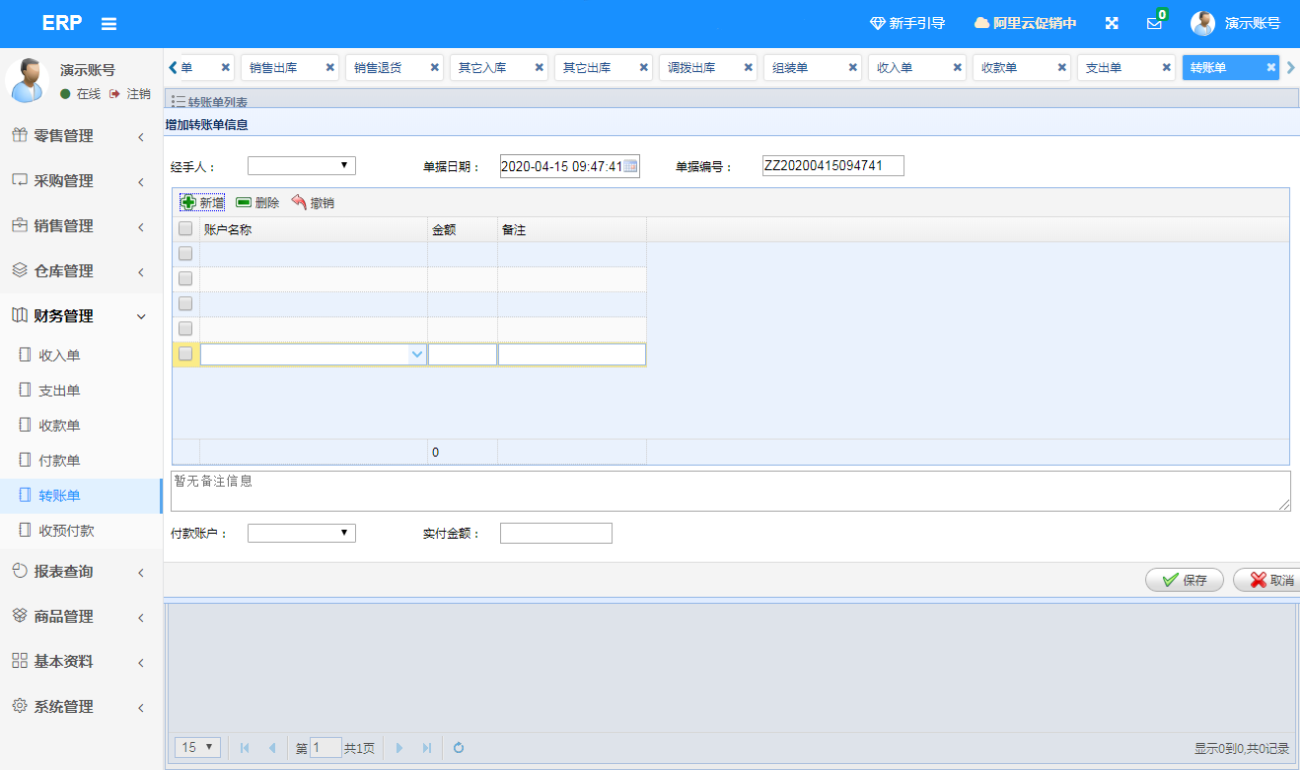1300x770 pixels.
Task: Switch to the 收款单 tab
Action: point(1010,68)
